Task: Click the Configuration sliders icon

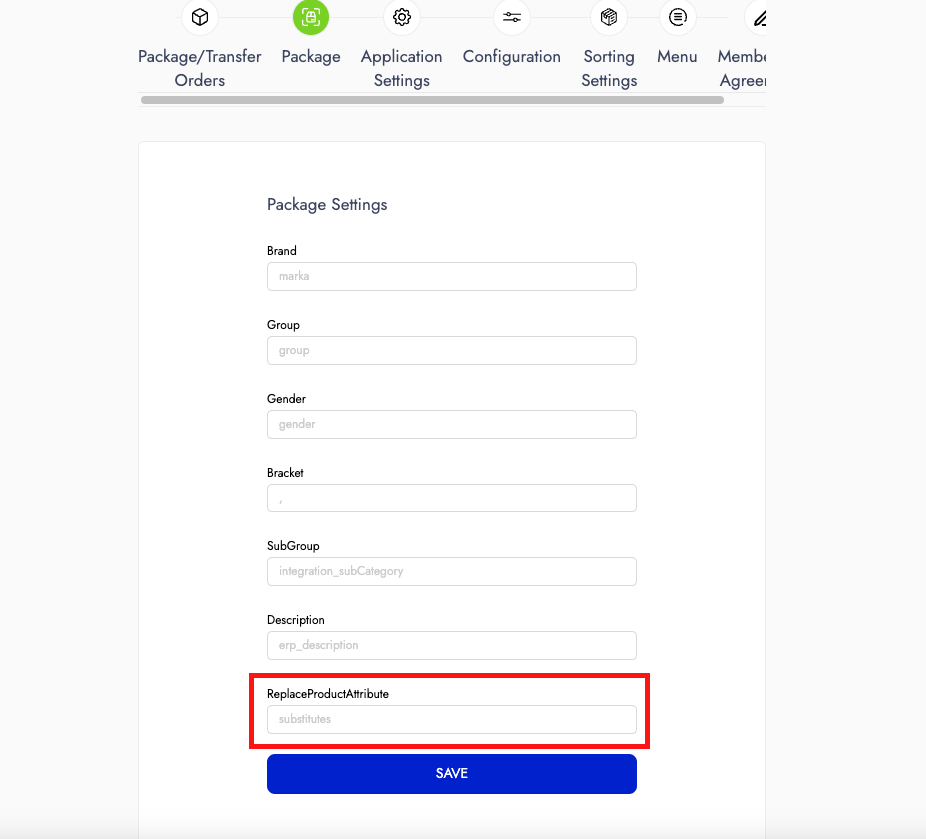Action: [512, 17]
